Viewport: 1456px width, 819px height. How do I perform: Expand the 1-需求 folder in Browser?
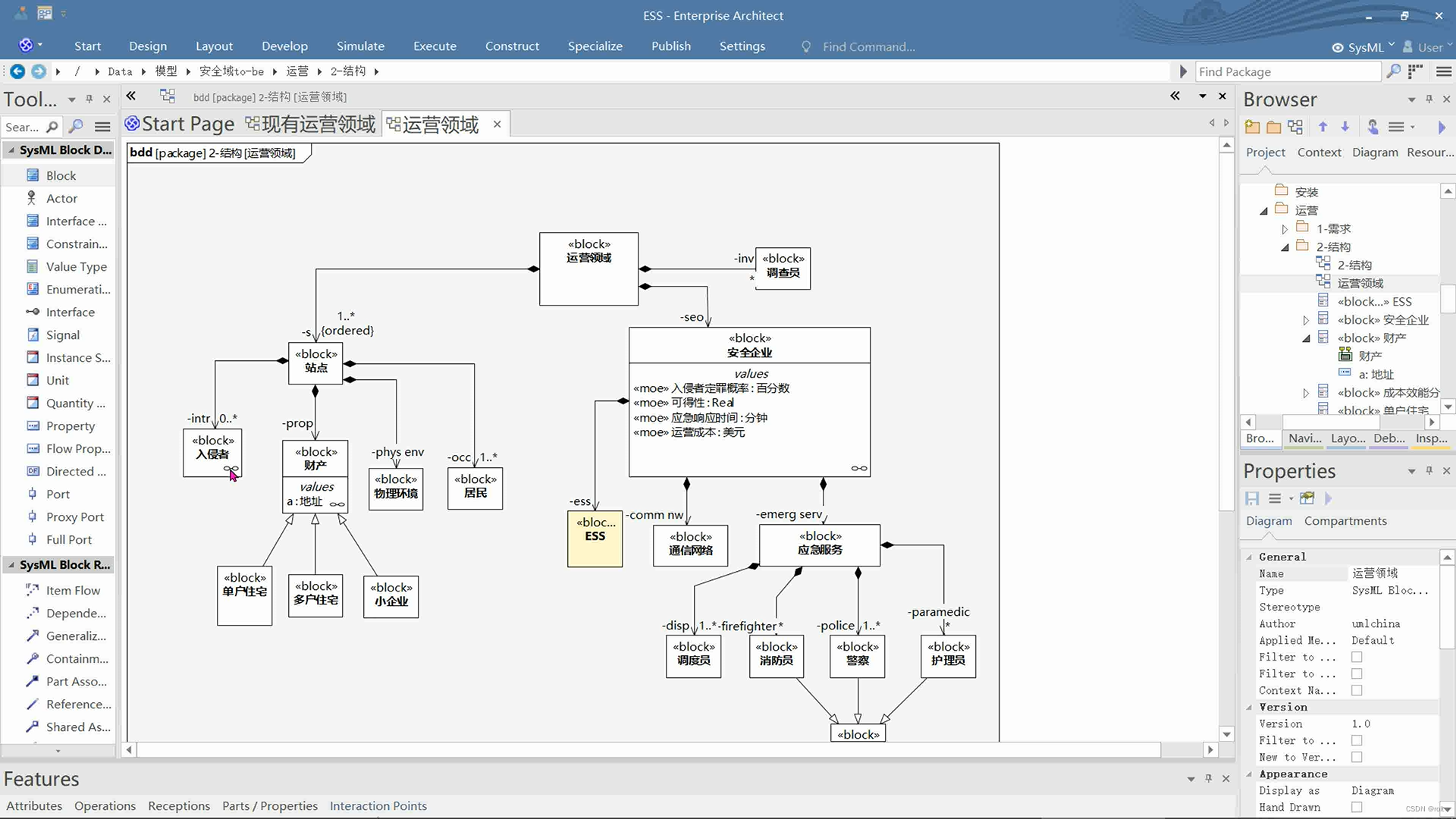[1285, 229]
